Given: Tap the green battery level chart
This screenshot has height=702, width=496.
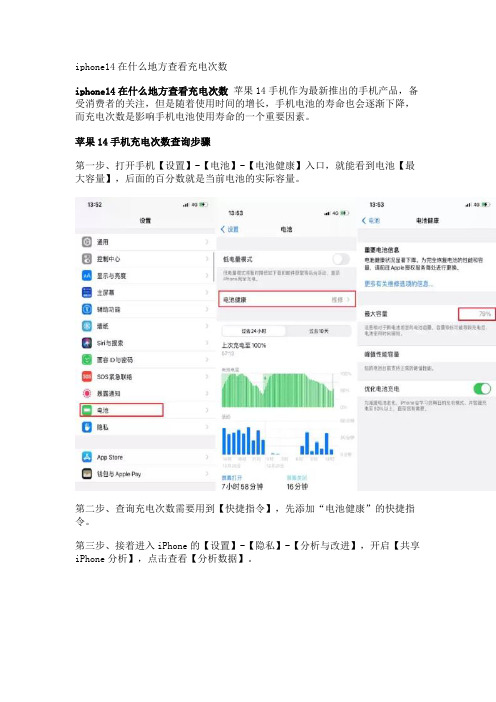Looking at the screenshot, I should [278, 390].
